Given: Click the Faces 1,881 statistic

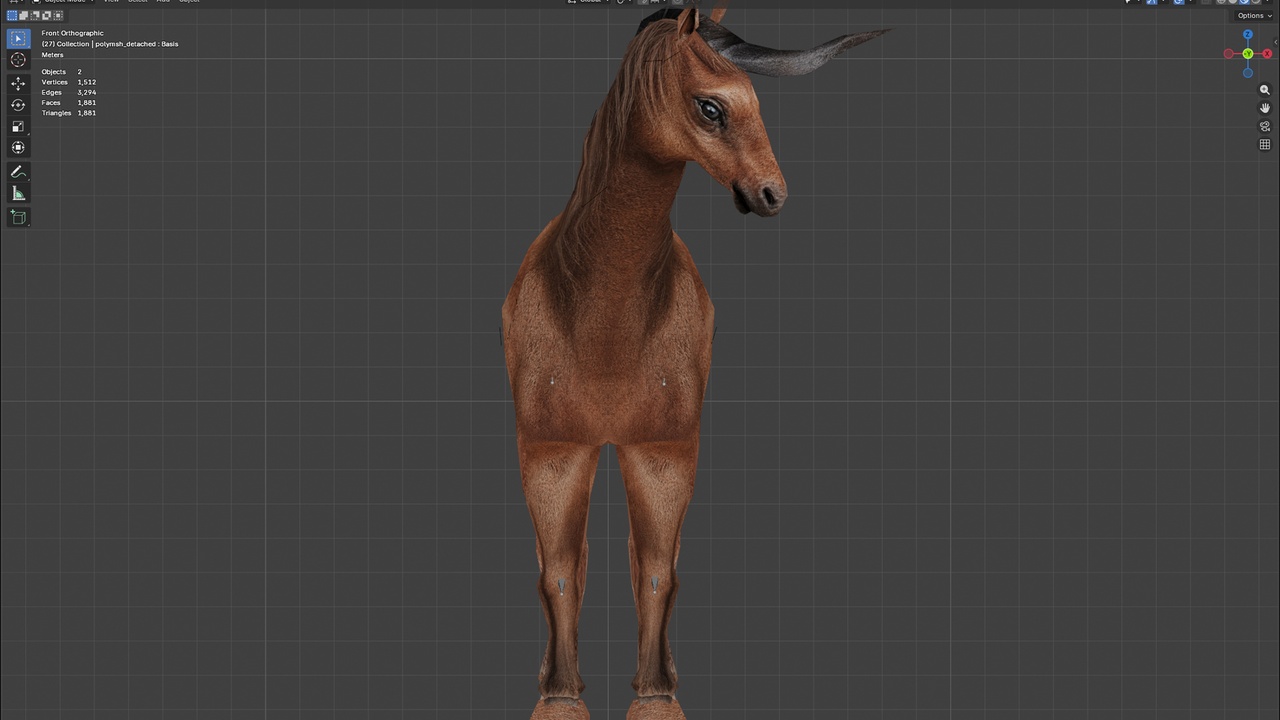Looking at the screenshot, I should click(69, 103).
